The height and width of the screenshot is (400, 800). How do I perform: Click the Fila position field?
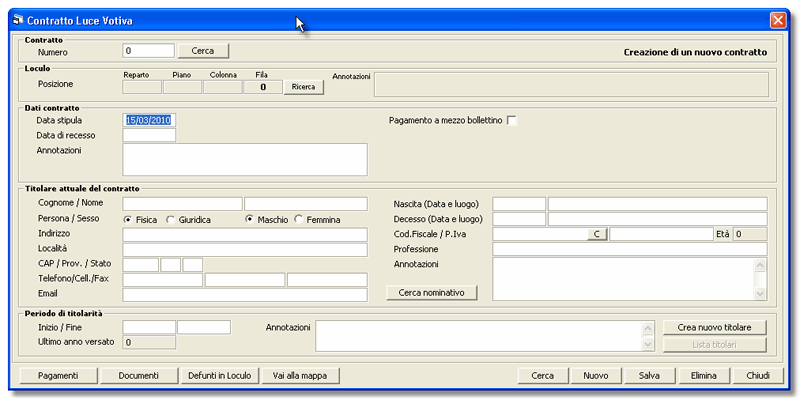tap(263, 87)
